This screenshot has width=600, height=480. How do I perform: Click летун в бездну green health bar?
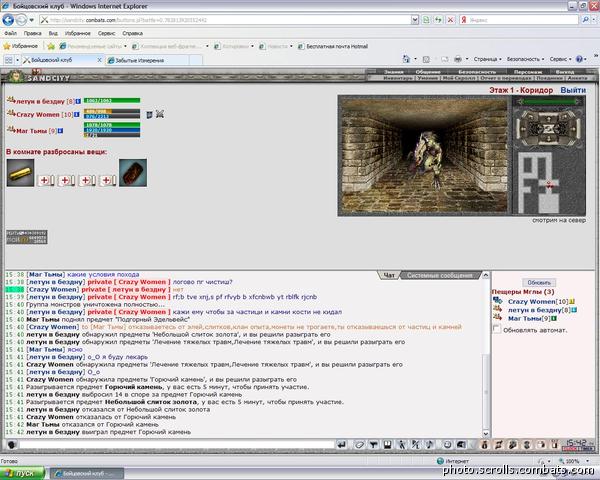tap(112, 101)
